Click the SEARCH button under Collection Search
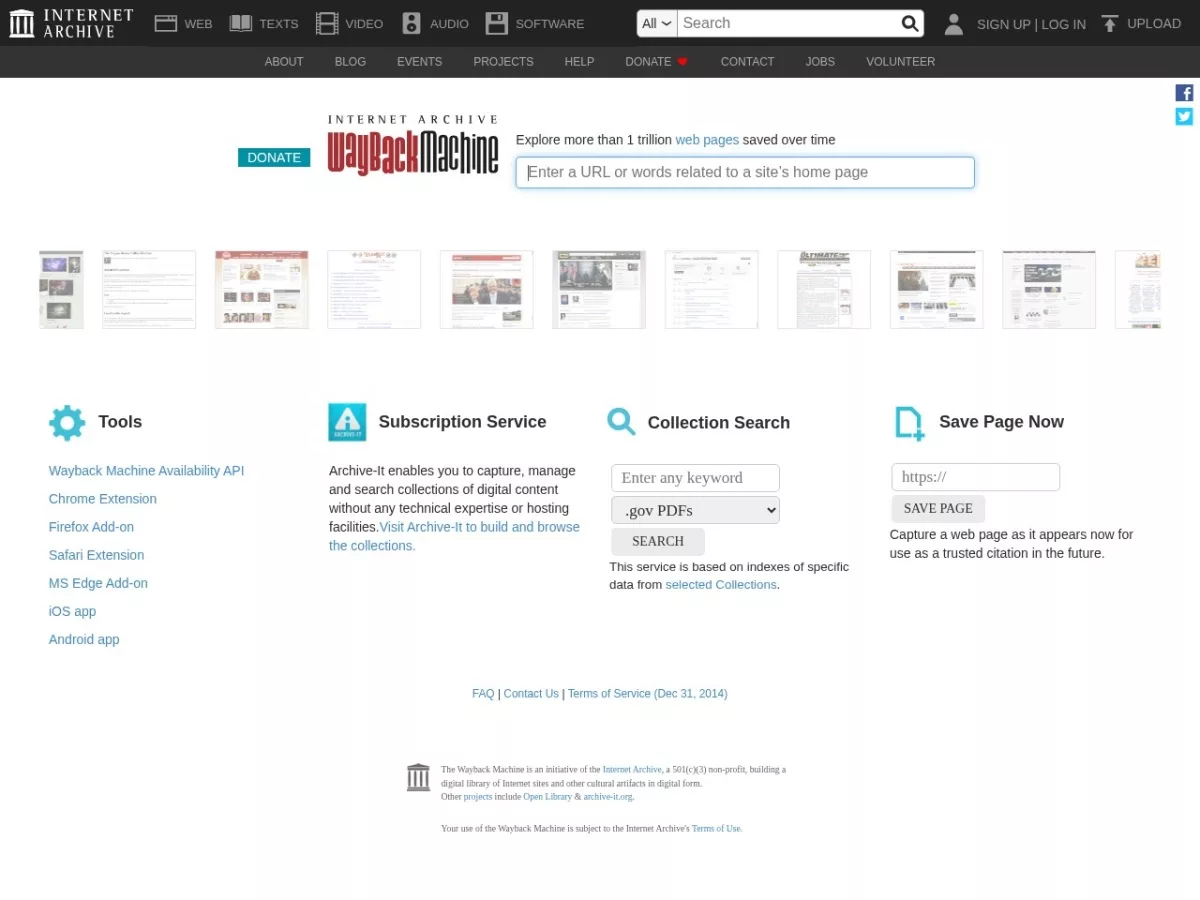The width and height of the screenshot is (1200, 900). [x=658, y=541]
